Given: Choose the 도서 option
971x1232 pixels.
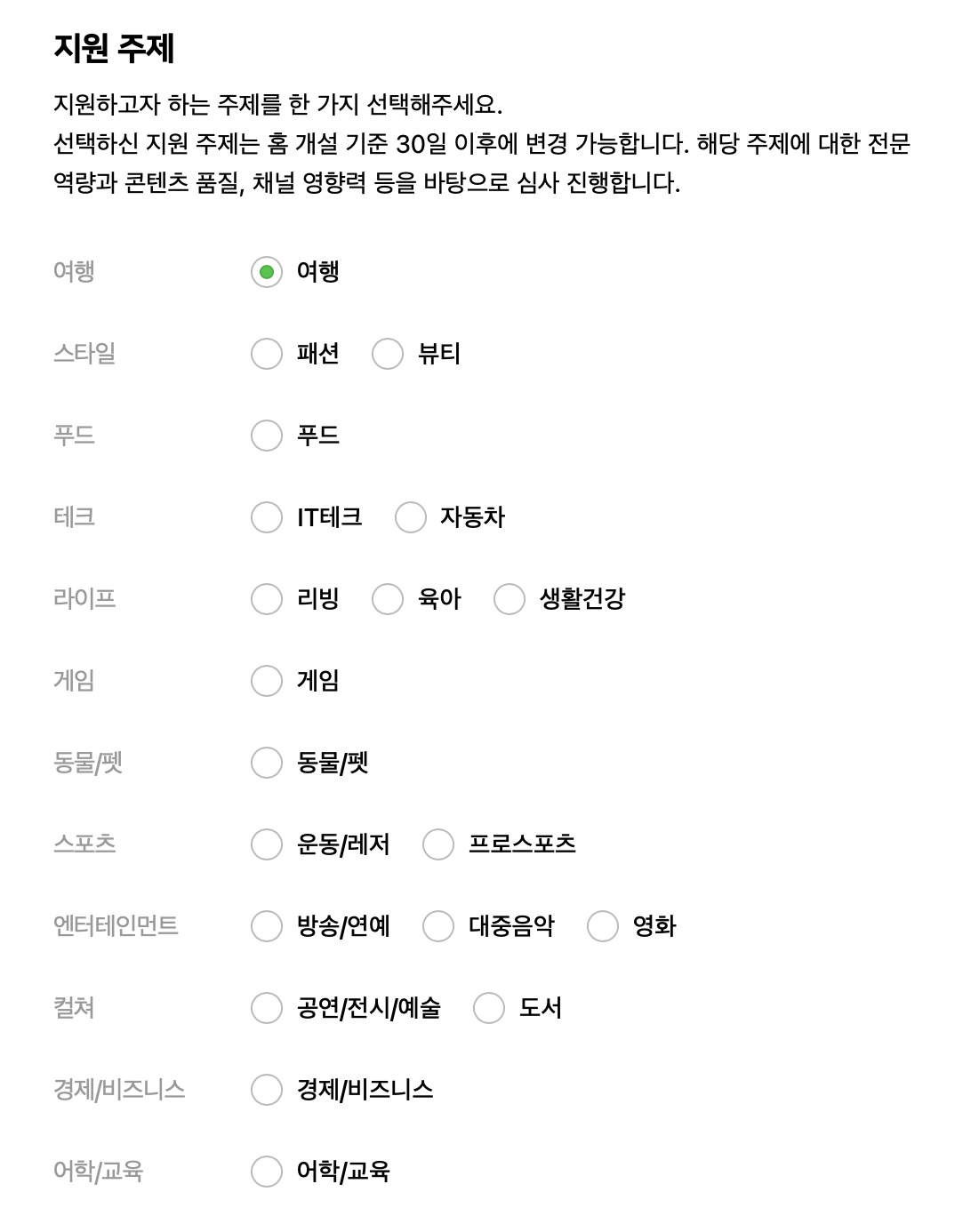Looking at the screenshot, I should pyautogui.click(x=488, y=1009).
